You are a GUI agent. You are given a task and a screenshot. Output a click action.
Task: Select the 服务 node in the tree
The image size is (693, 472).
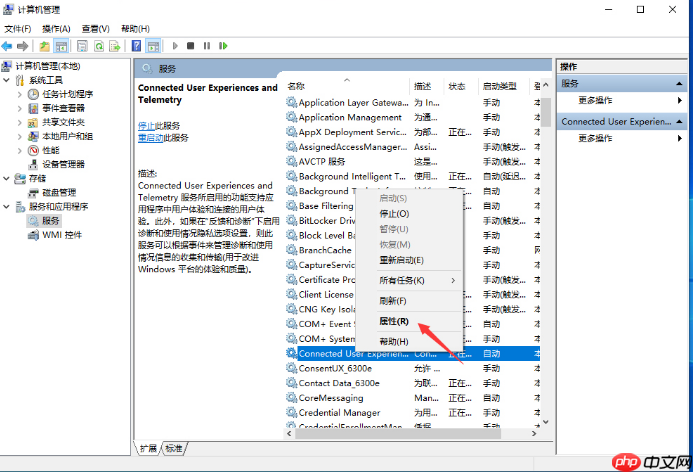click(50, 221)
